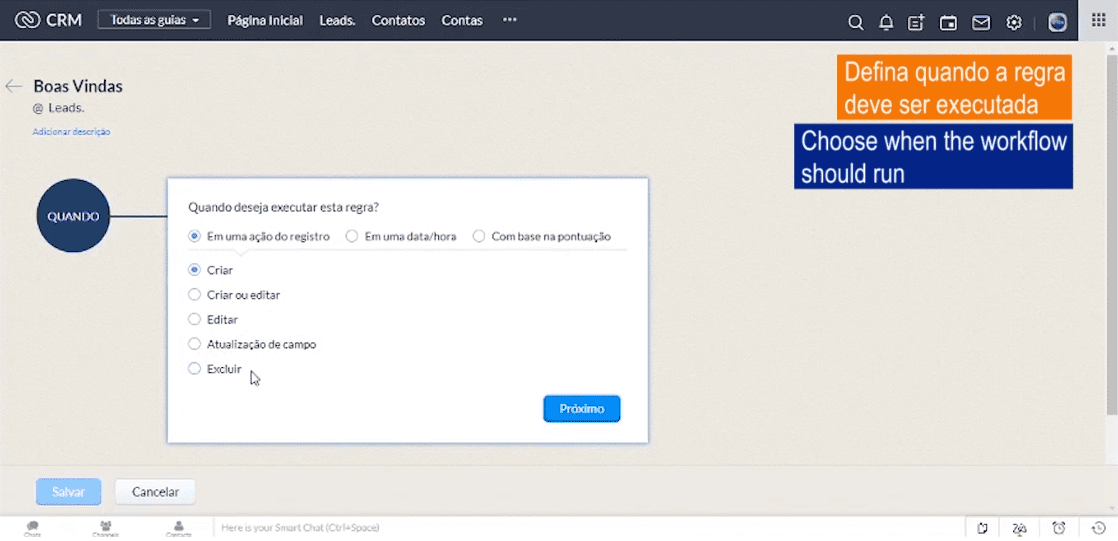The height and width of the screenshot is (541, 1118).
Task: Open the calendar icon in header
Action: pos(948,22)
